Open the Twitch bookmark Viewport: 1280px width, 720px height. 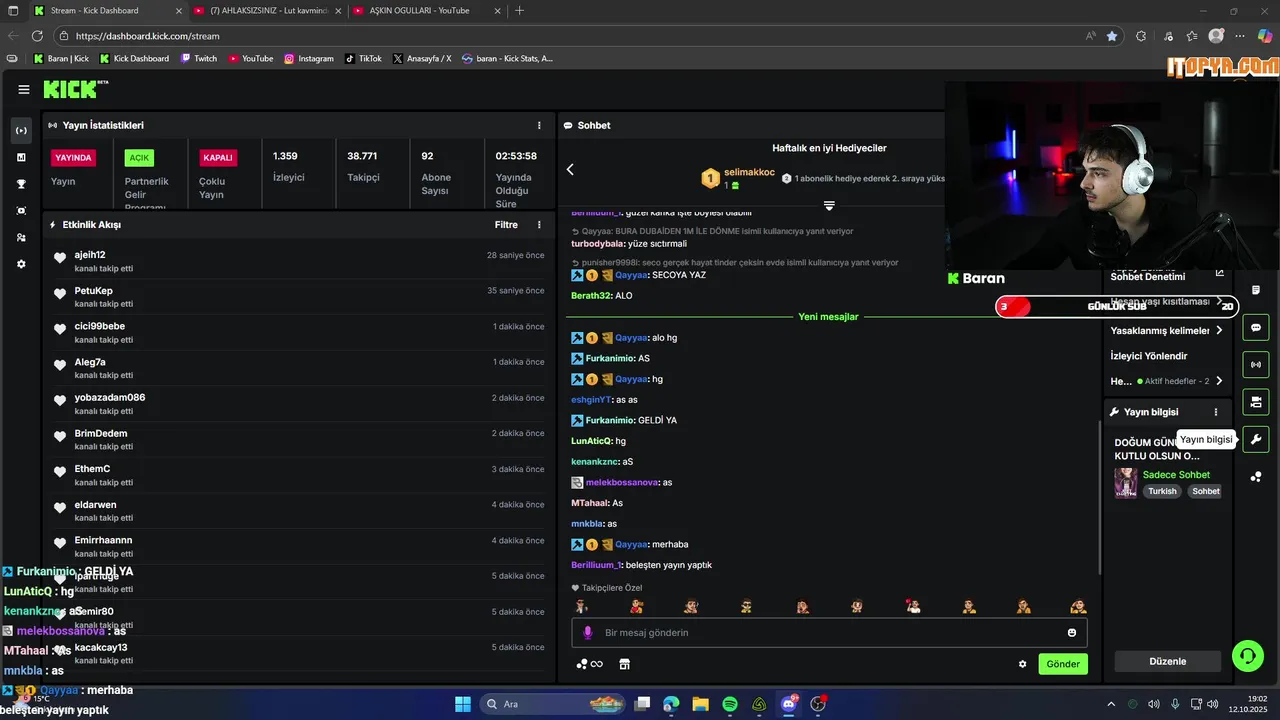[x=199, y=58]
